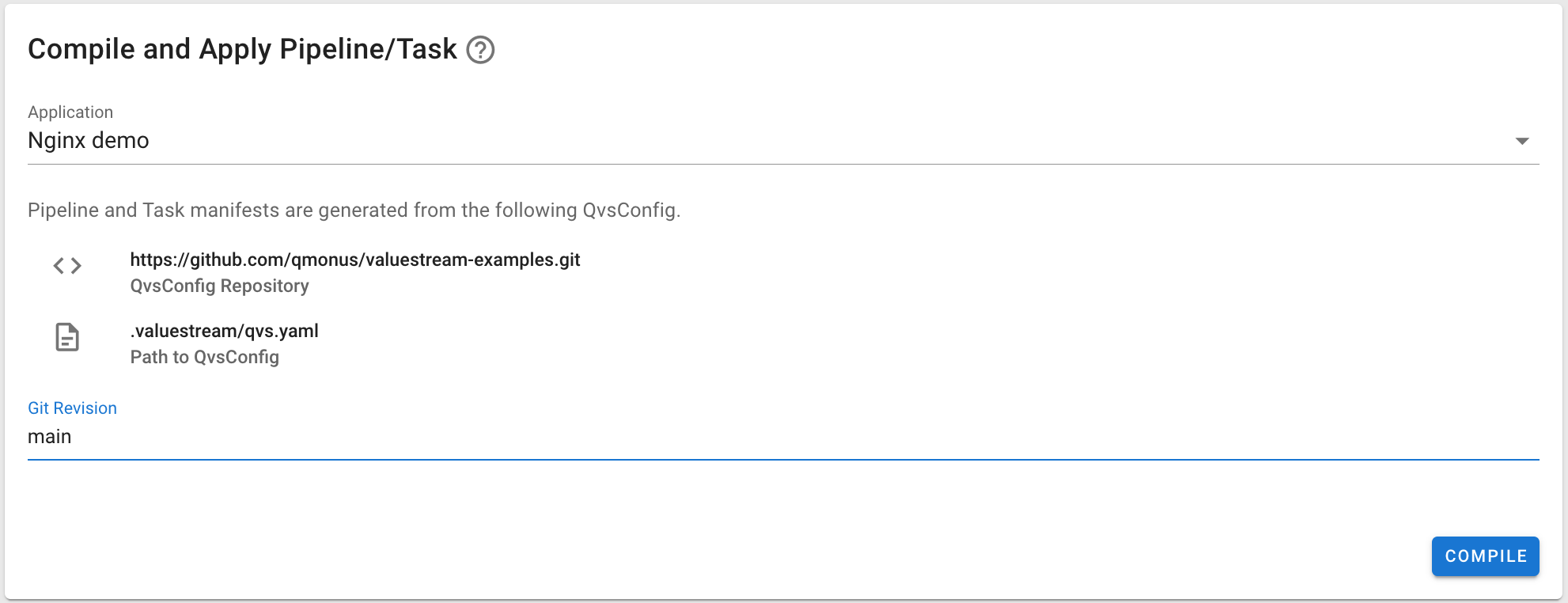Click the valuestream-examples.git repository URL

(355, 260)
